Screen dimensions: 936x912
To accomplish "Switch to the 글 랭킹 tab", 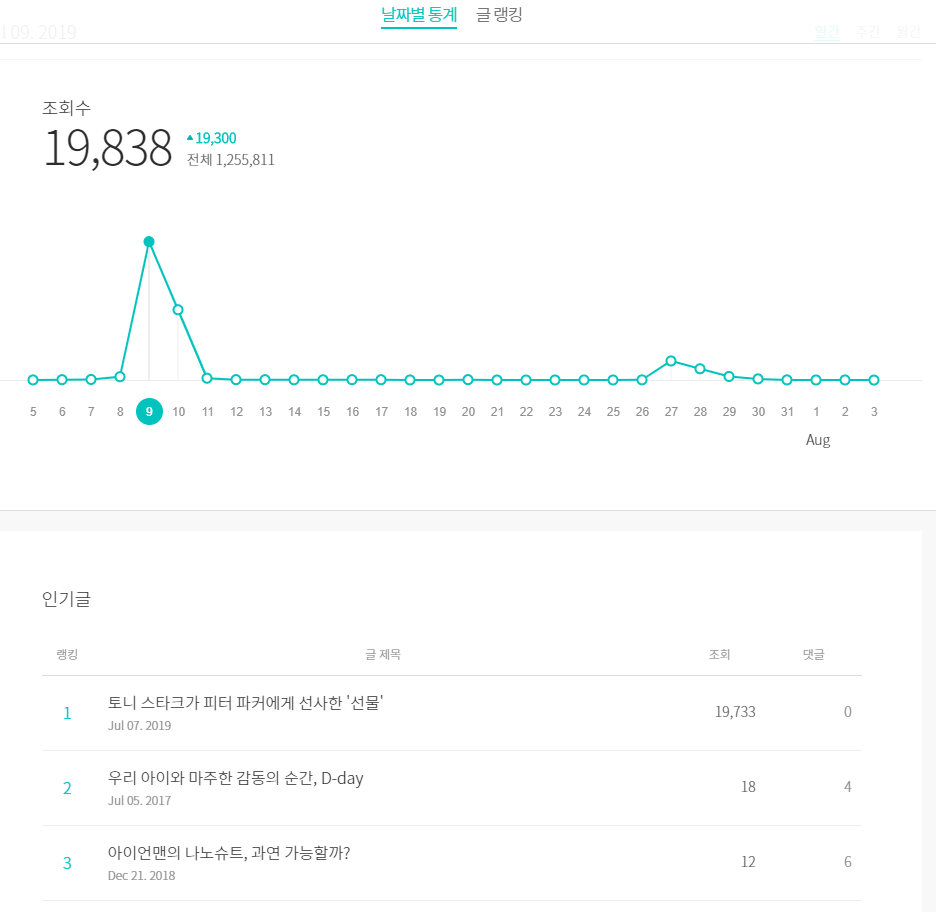I will (x=499, y=14).
